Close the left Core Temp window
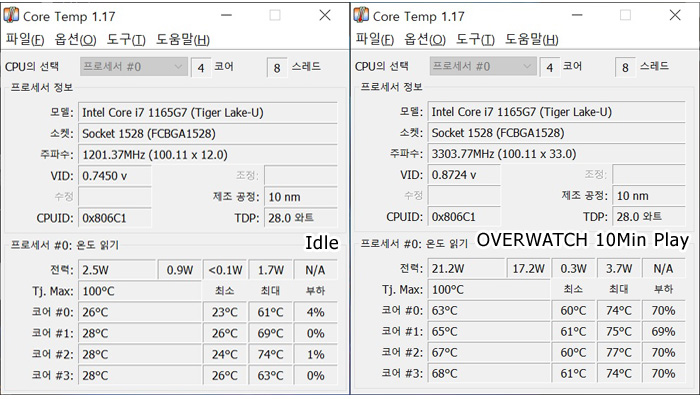 [x=325, y=15]
